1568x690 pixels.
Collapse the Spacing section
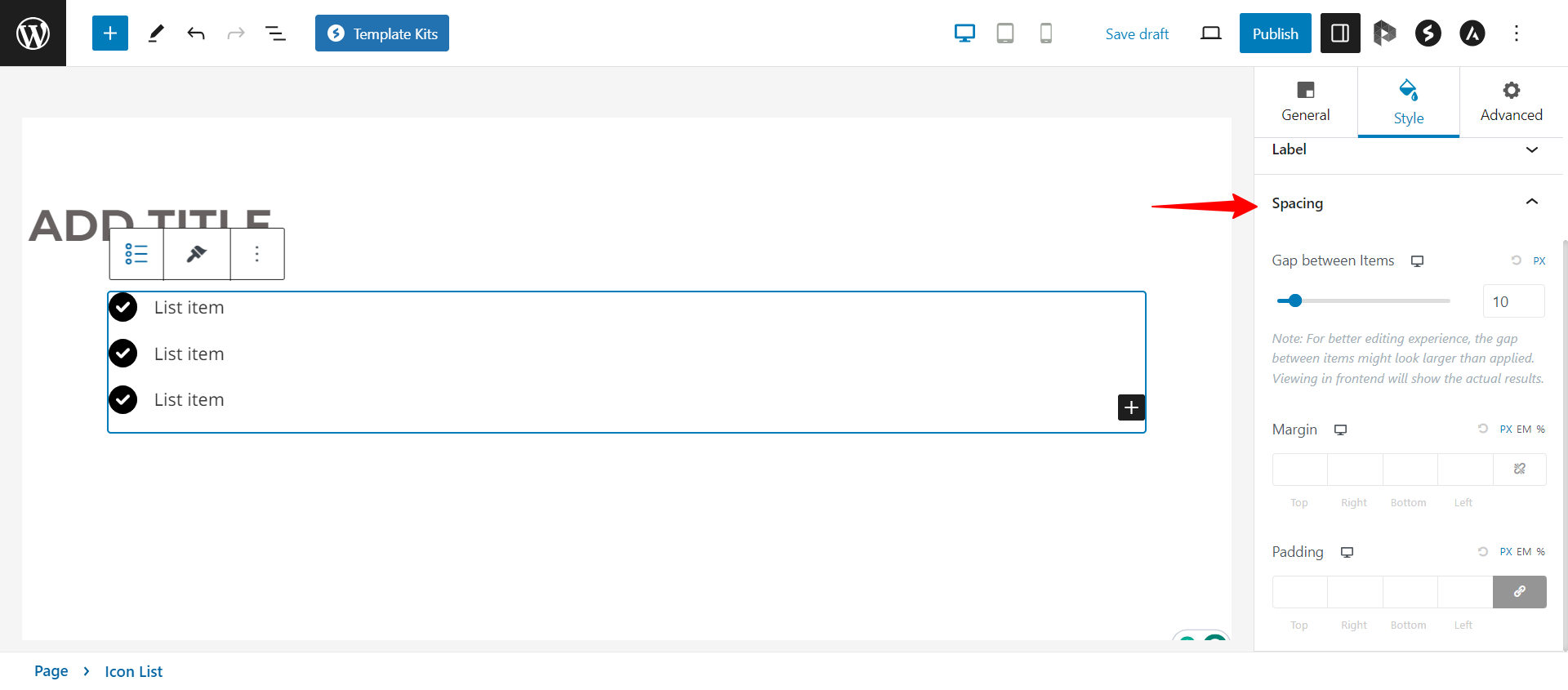pyautogui.click(x=1531, y=203)
